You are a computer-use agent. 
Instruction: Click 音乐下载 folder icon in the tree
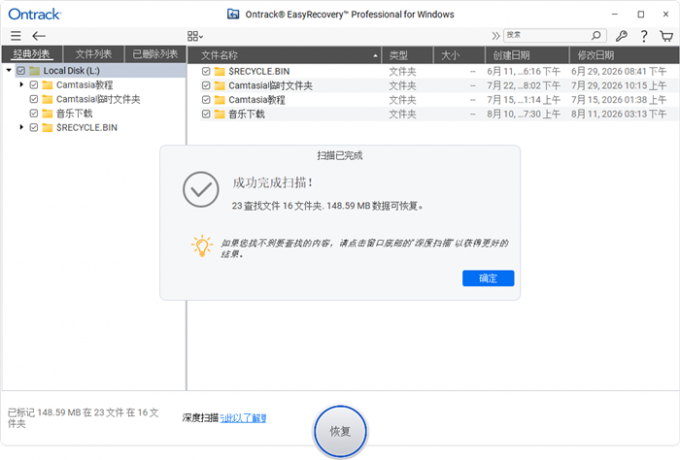pyautogui.click(x=47, y=114)
